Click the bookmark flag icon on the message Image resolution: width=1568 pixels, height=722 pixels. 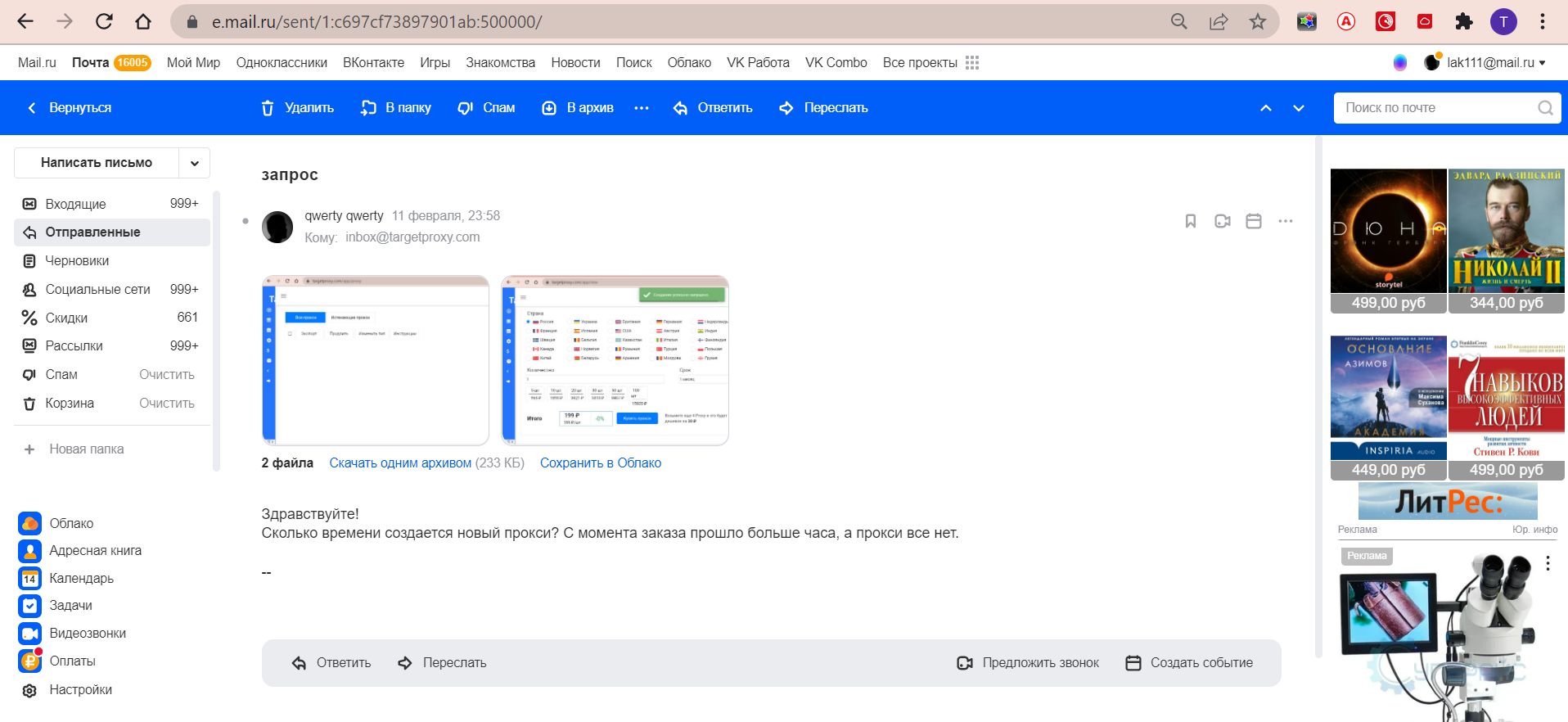tap(1191, 221)
